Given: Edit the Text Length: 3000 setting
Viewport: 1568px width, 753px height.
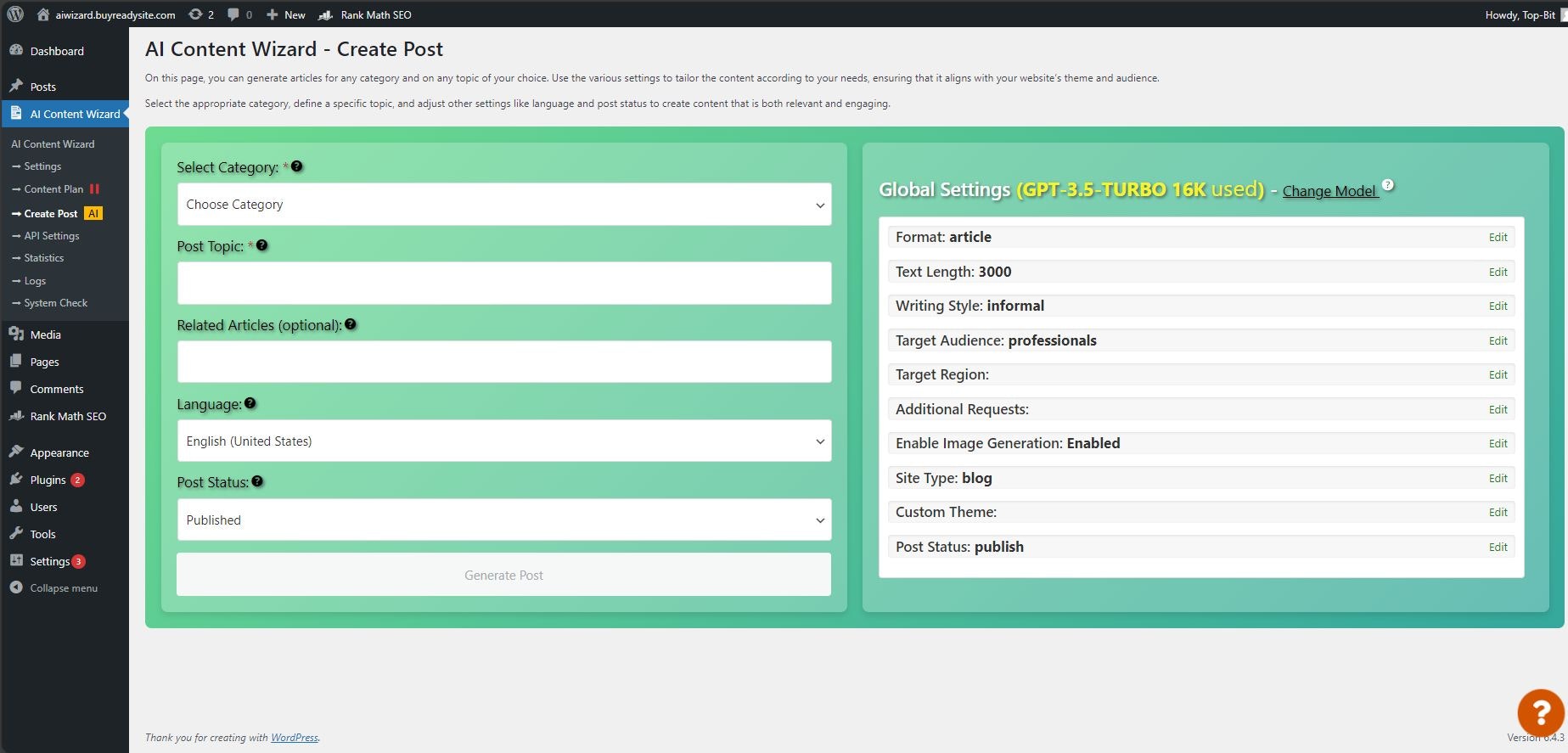Looking at the screenshot, I should click(1498, 272).
